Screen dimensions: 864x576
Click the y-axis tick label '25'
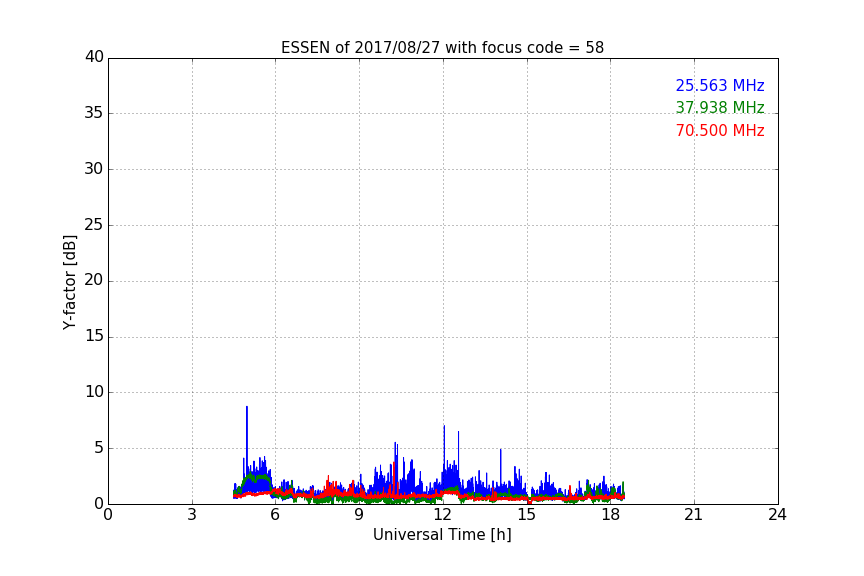coord(94,224)
